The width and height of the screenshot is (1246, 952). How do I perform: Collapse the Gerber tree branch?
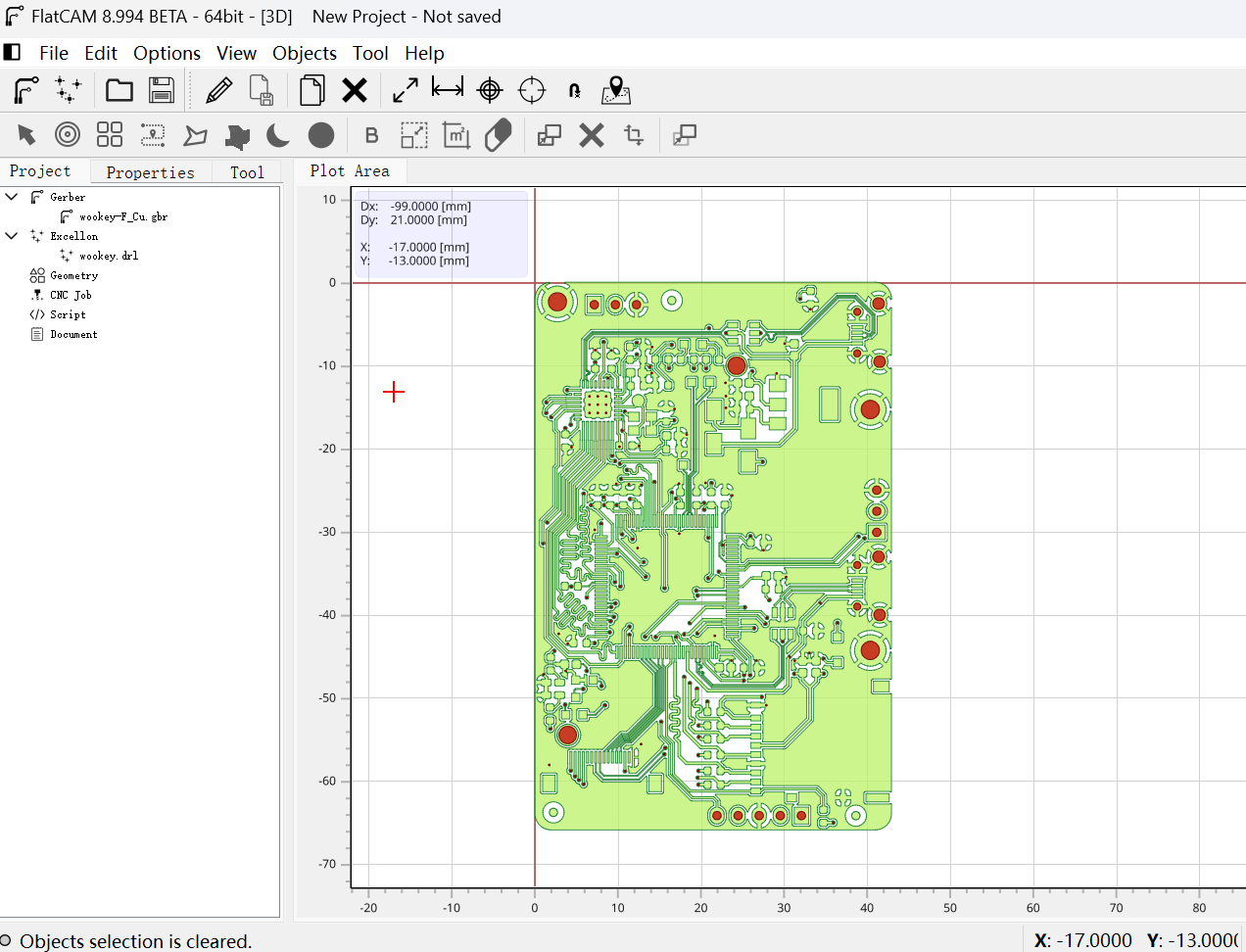(11, 196)
